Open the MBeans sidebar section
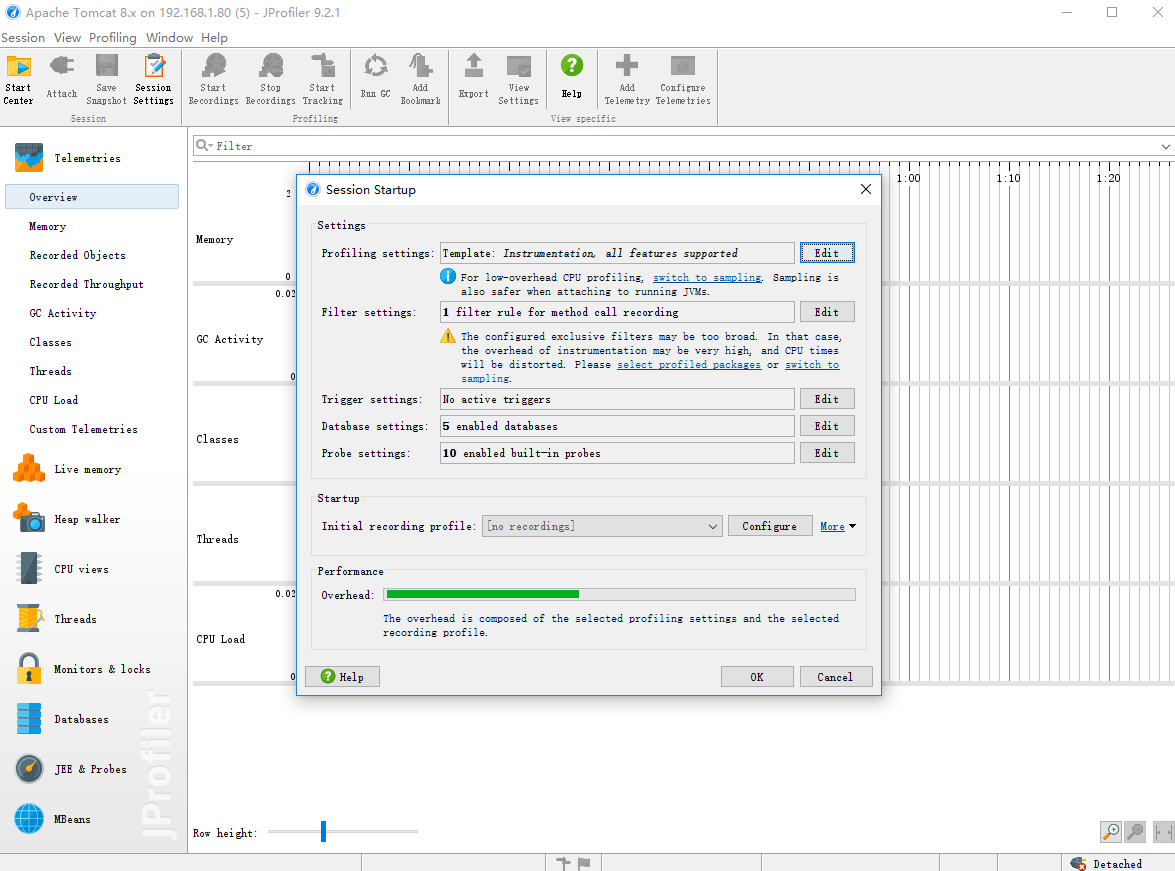 [52, 819]
